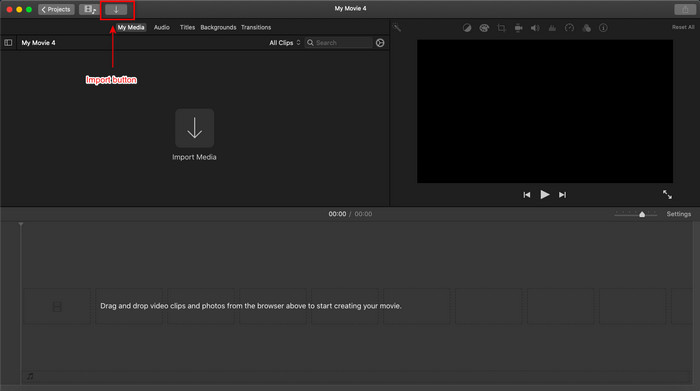Click the 00:00 current timecode

(337, 214)
